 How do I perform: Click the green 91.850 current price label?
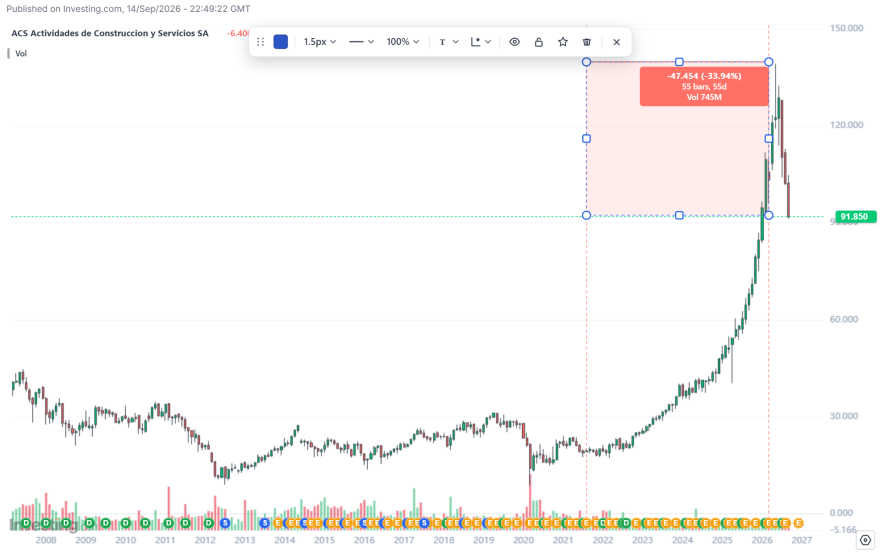[855, 217]
